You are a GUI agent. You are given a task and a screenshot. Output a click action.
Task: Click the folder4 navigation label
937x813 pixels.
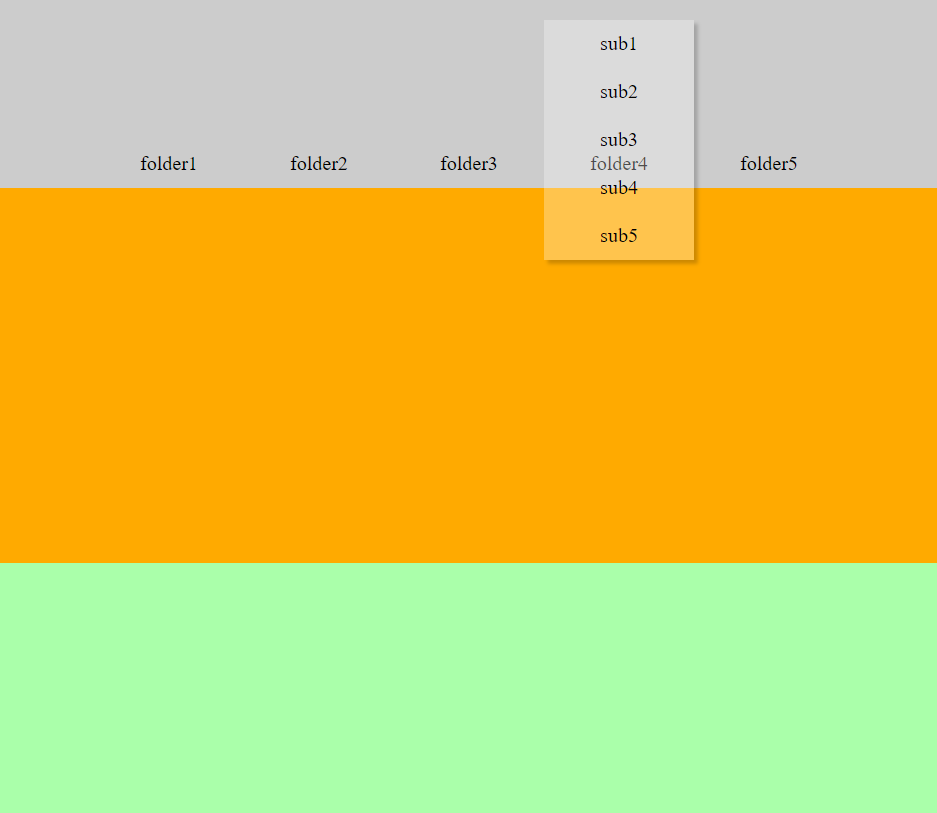[618, 164]
